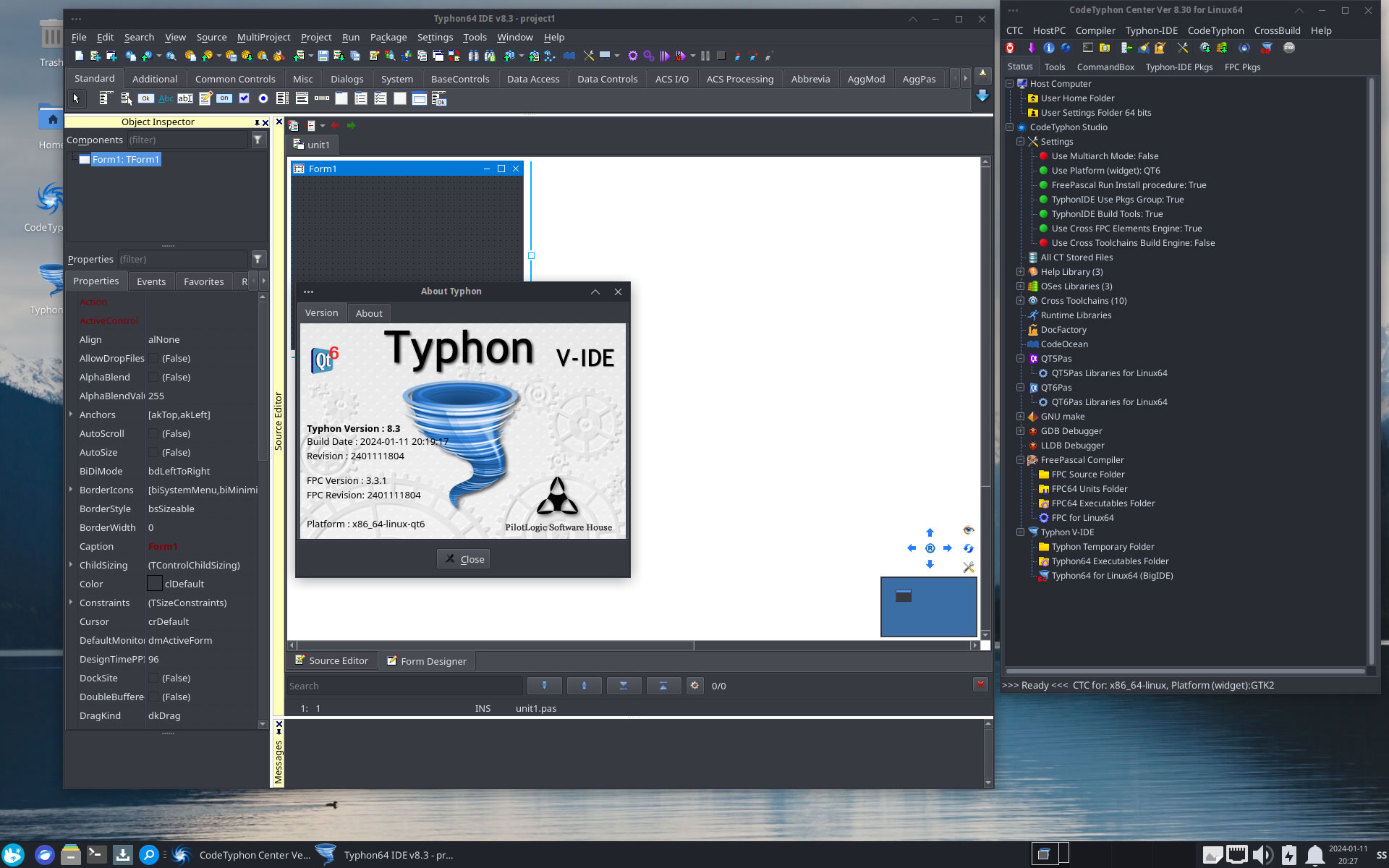Select the TMemo component in the palette

pos(205,98)
